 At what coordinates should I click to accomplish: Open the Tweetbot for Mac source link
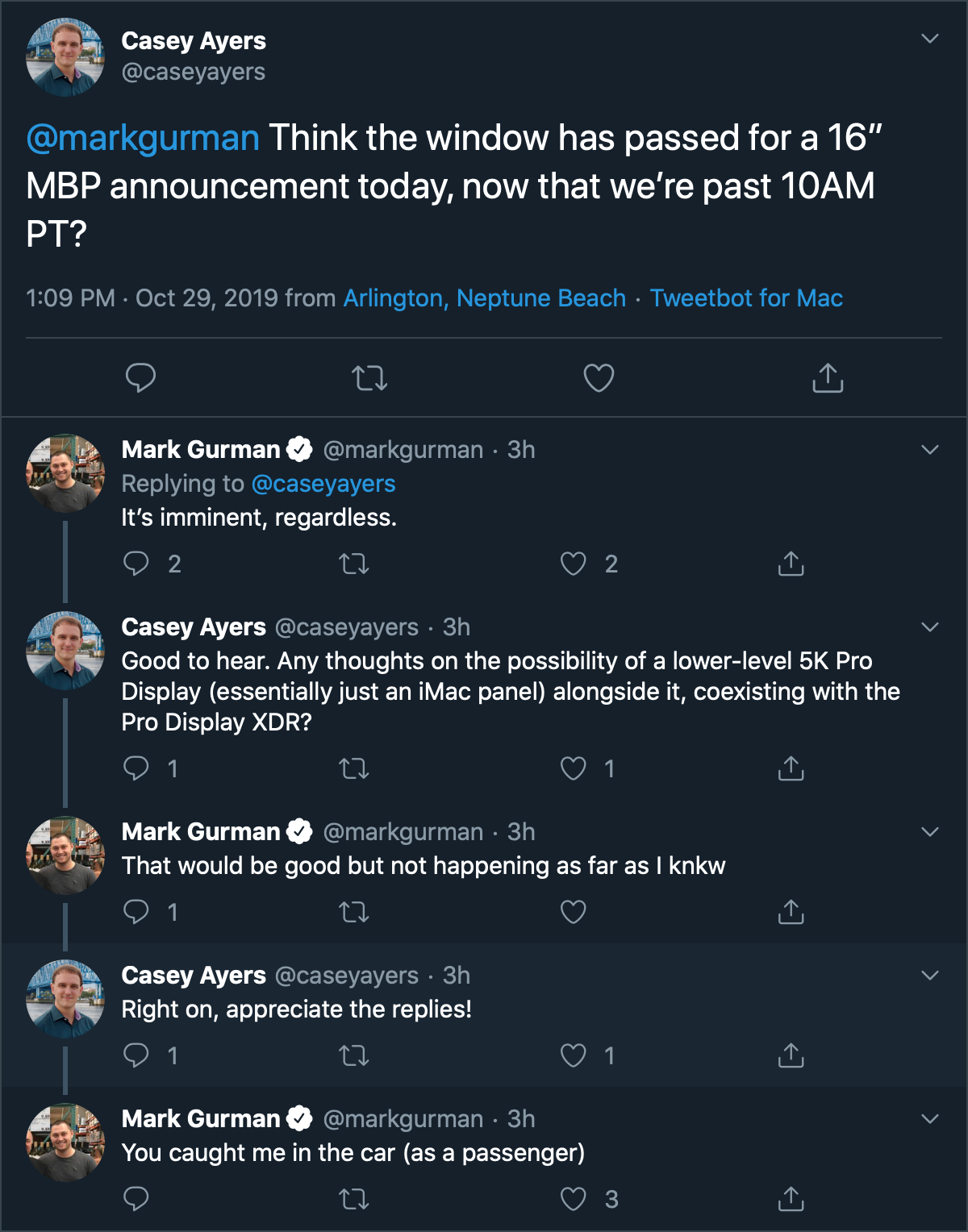coord(746,298)
